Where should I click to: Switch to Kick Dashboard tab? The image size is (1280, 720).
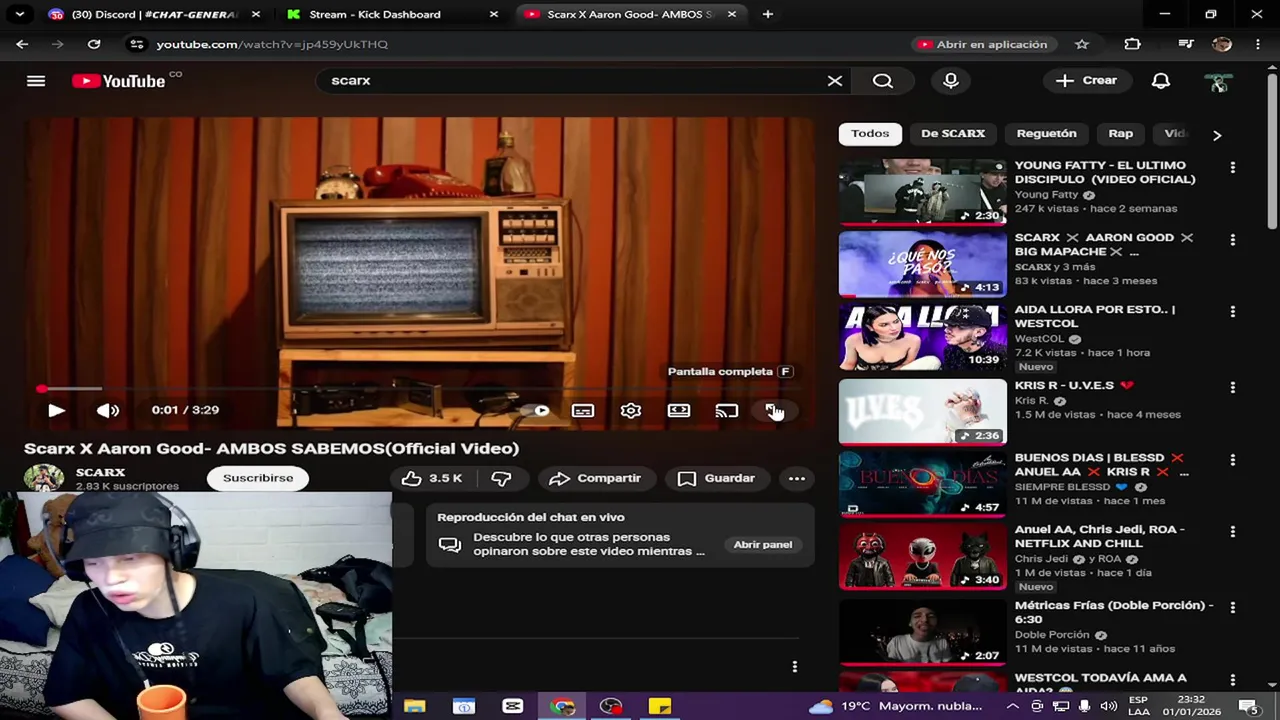pyautogui.click(x=375, y=14)
